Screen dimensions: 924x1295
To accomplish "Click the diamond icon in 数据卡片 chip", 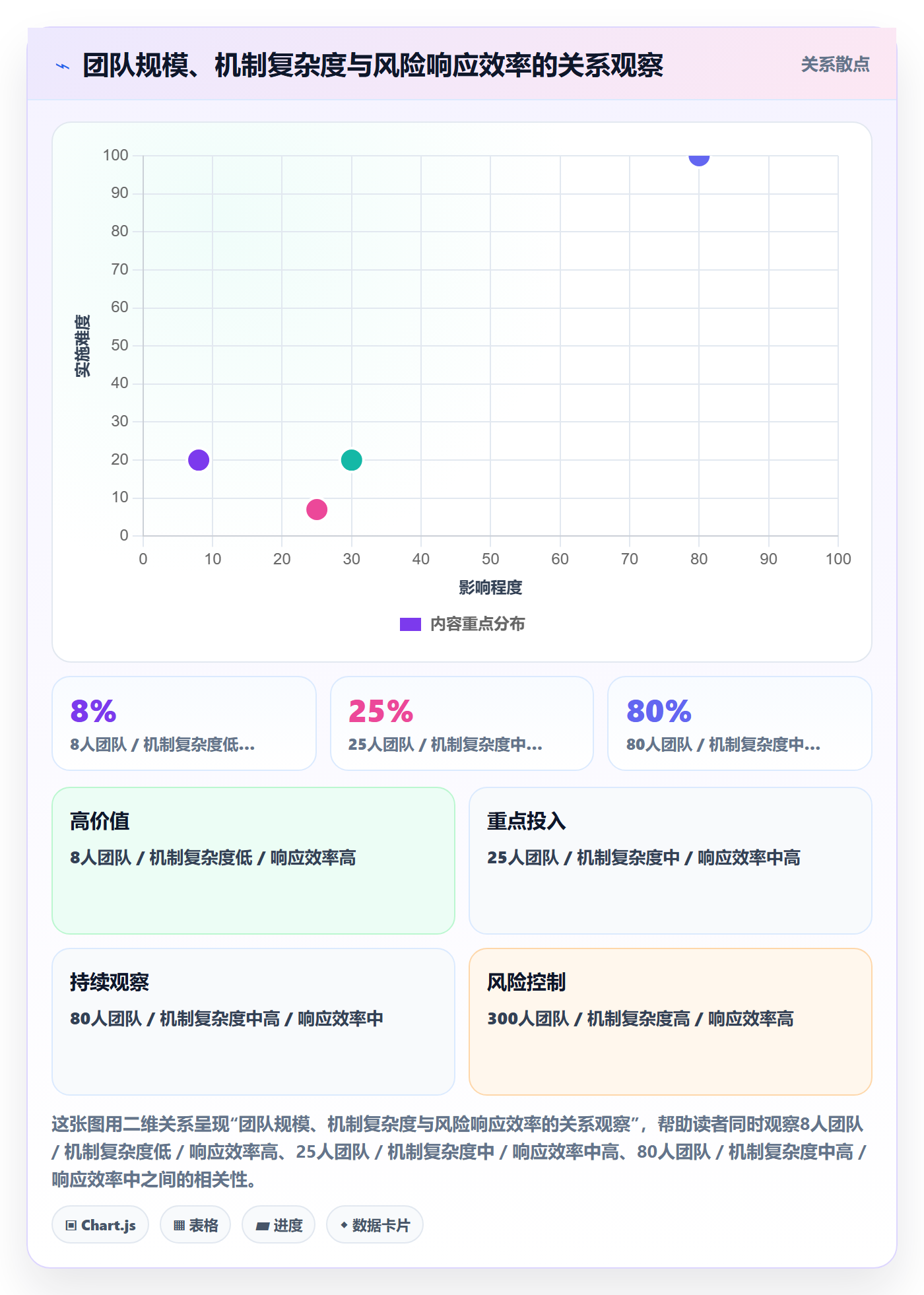I will point(344,1225).
